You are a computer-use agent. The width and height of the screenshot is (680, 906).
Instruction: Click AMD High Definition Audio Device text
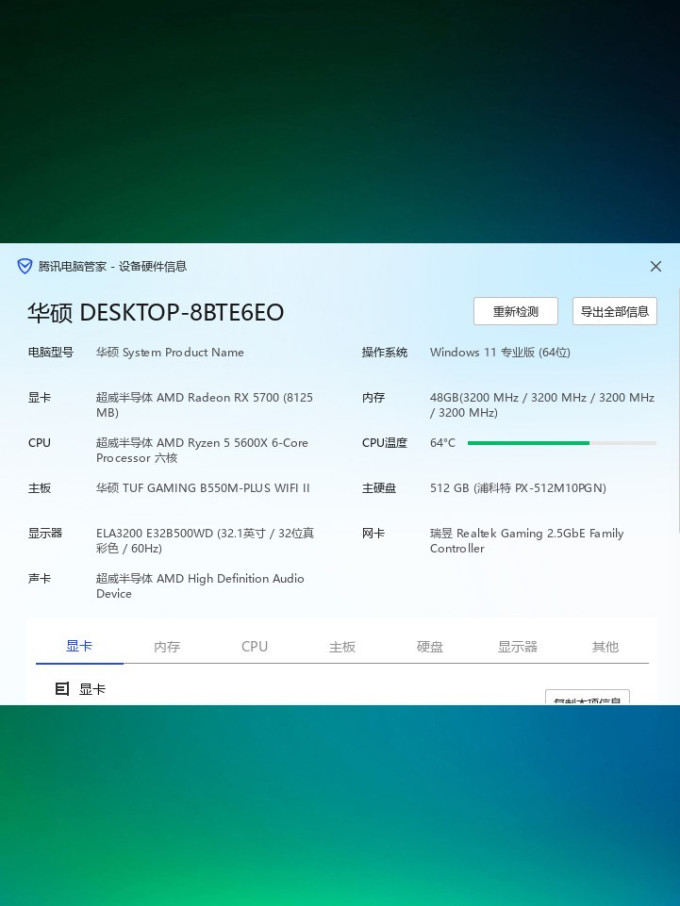click(200, 586)
